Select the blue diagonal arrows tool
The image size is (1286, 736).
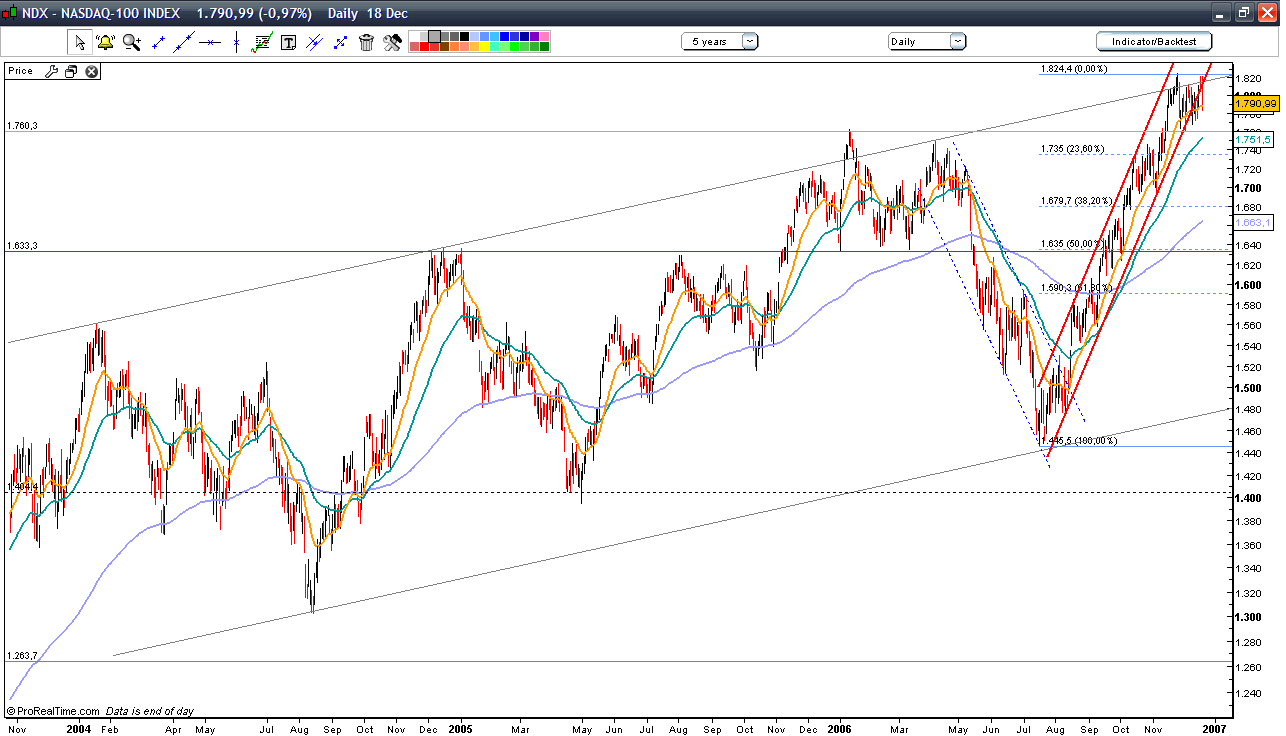340,42
